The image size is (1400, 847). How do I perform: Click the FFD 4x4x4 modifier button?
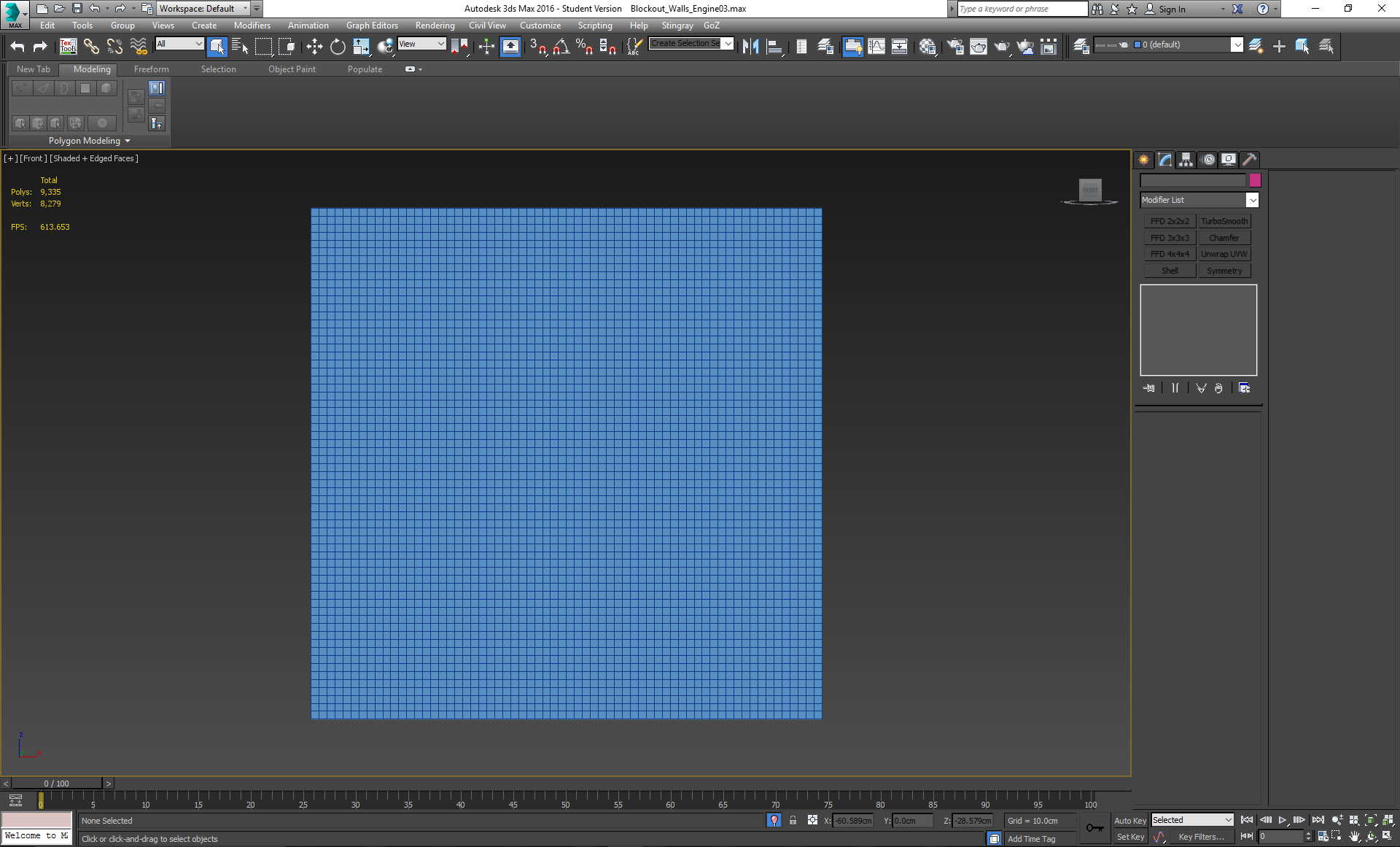point(1170,254)
